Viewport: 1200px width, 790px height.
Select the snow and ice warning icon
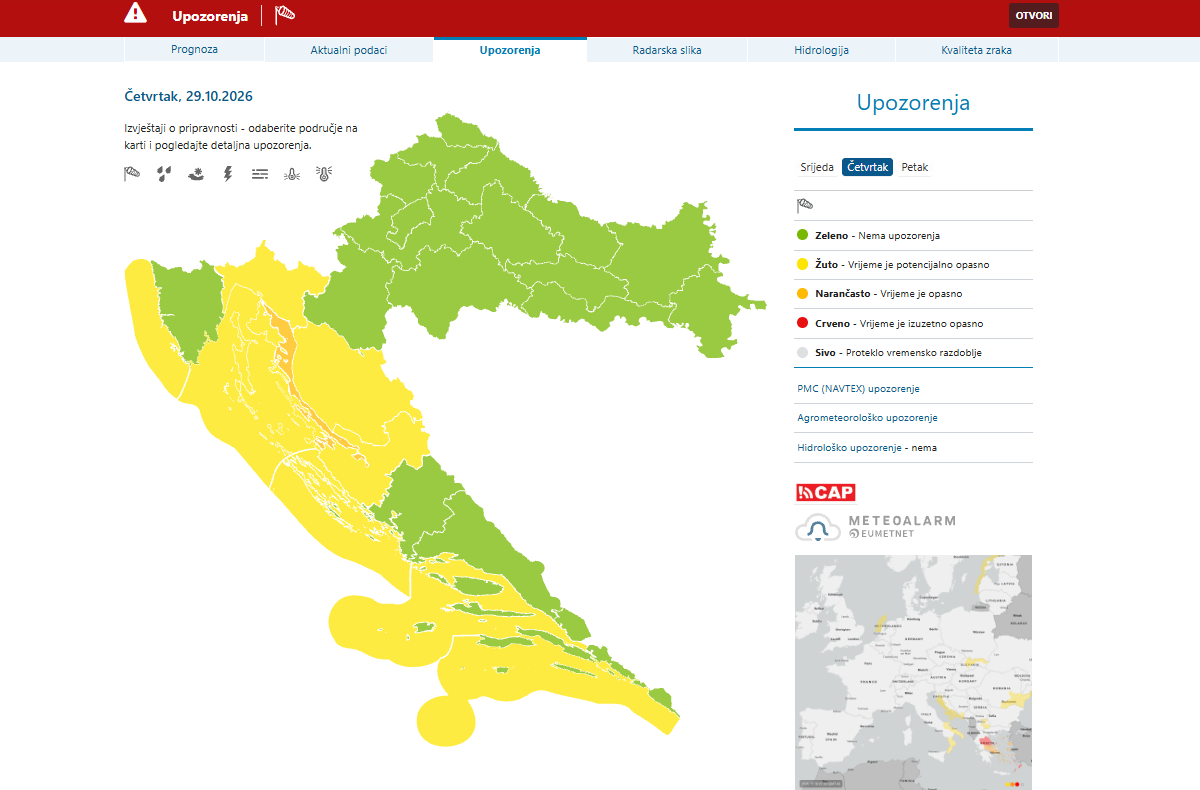(196, 174)
